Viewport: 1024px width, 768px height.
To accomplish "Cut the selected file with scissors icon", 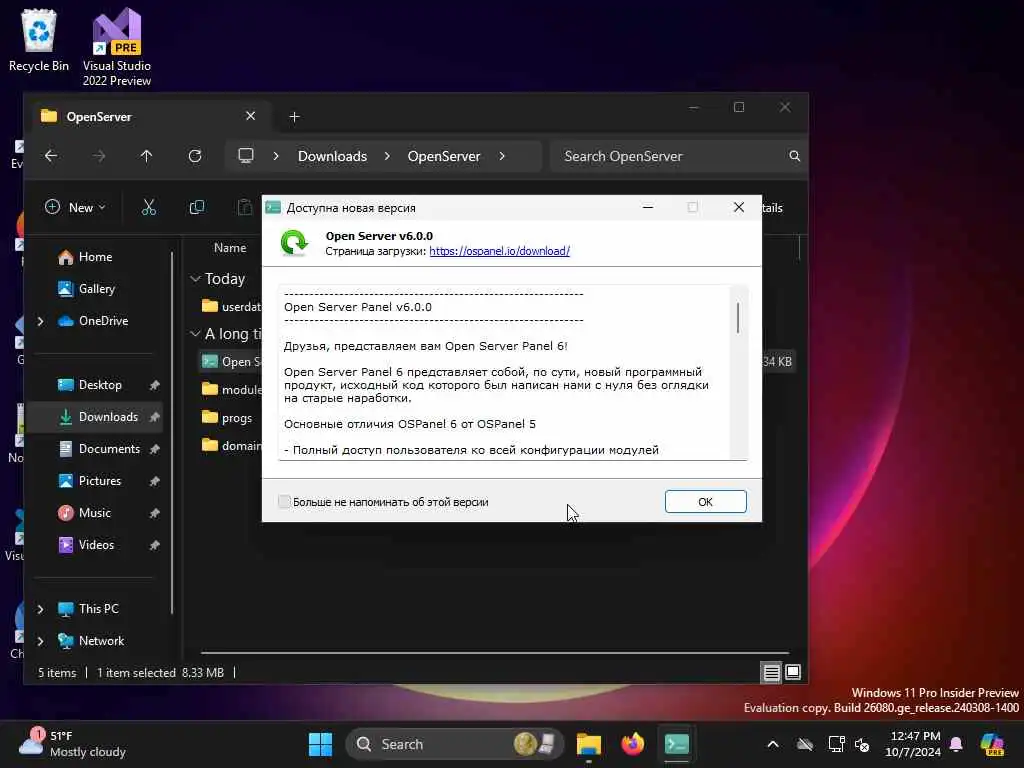I will coord(149,208).
